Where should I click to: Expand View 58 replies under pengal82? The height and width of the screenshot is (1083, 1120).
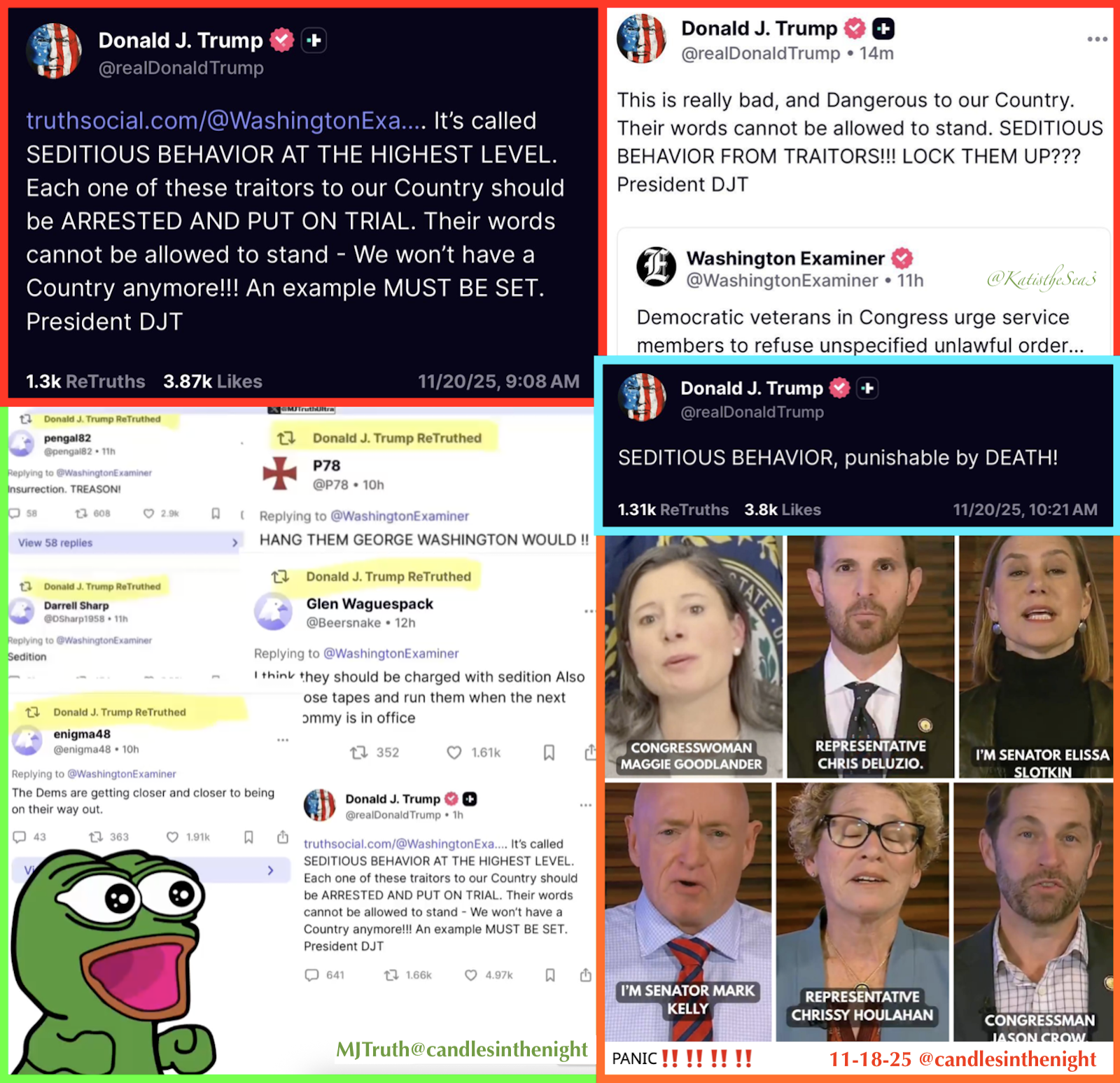tap(125, 543)
